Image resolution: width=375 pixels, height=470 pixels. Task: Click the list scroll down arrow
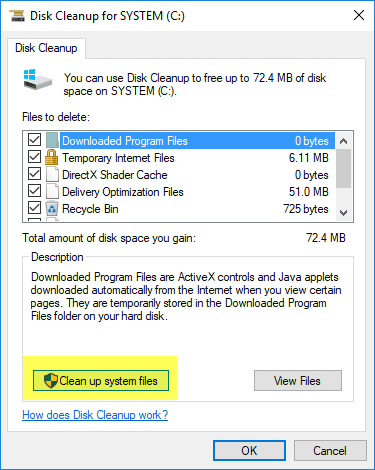pos(344,212)
